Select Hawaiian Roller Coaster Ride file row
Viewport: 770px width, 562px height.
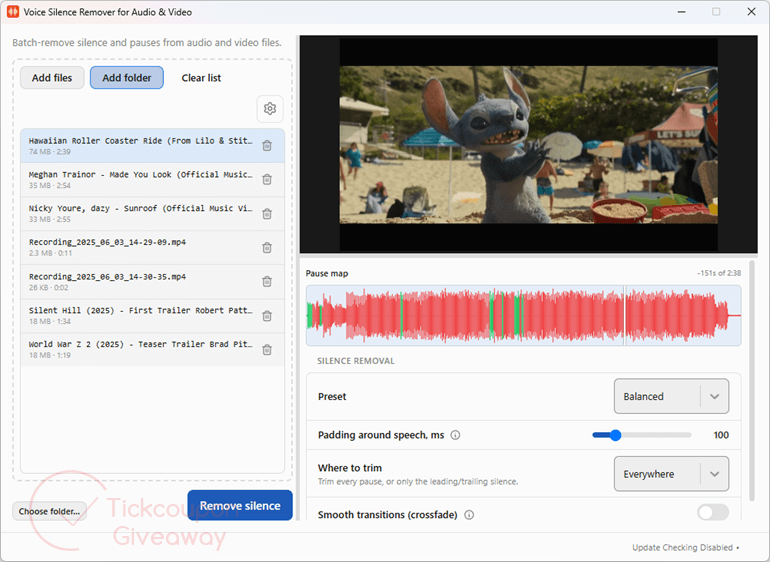[152, 145]
